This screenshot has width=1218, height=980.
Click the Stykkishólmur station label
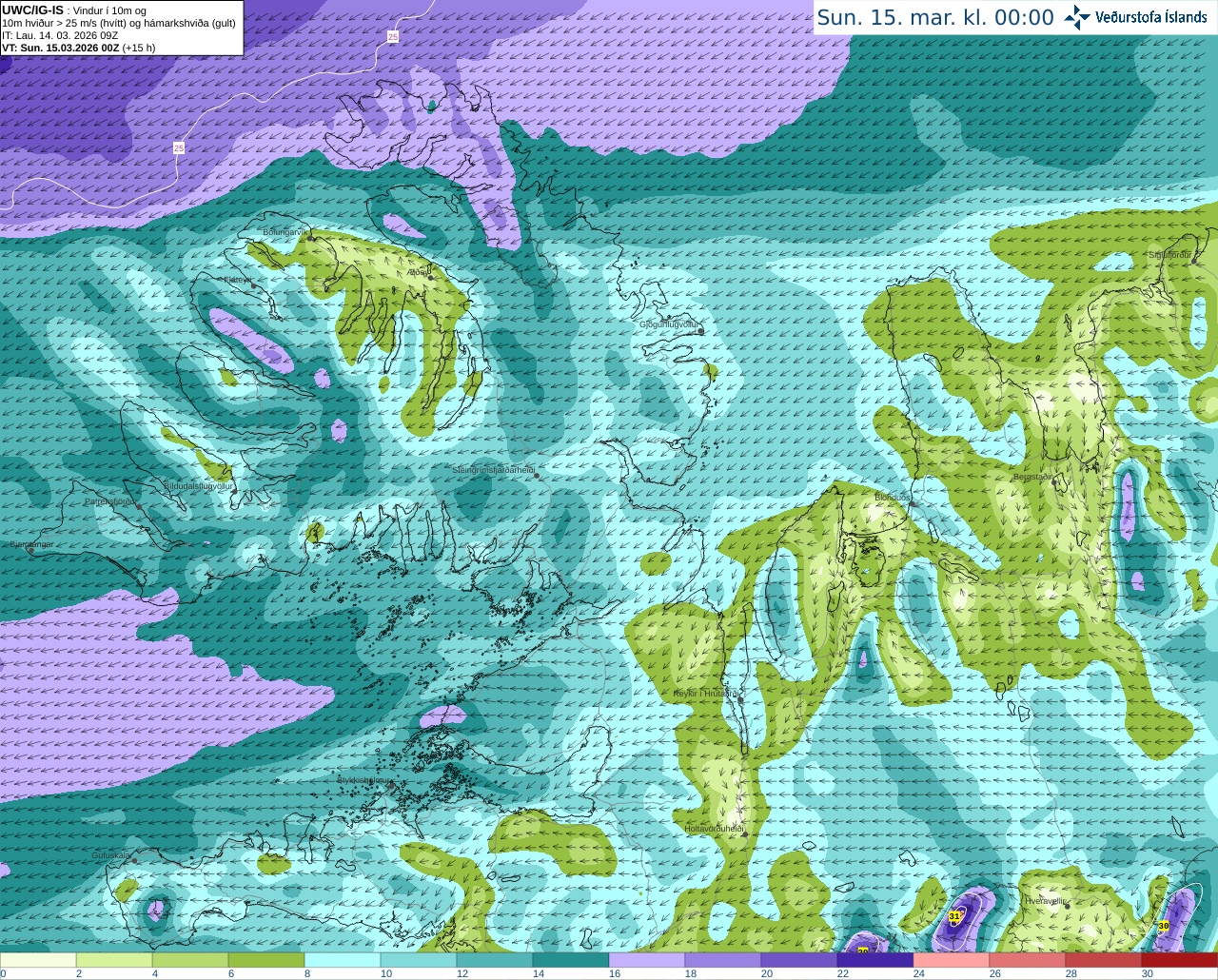pos(363,780)
